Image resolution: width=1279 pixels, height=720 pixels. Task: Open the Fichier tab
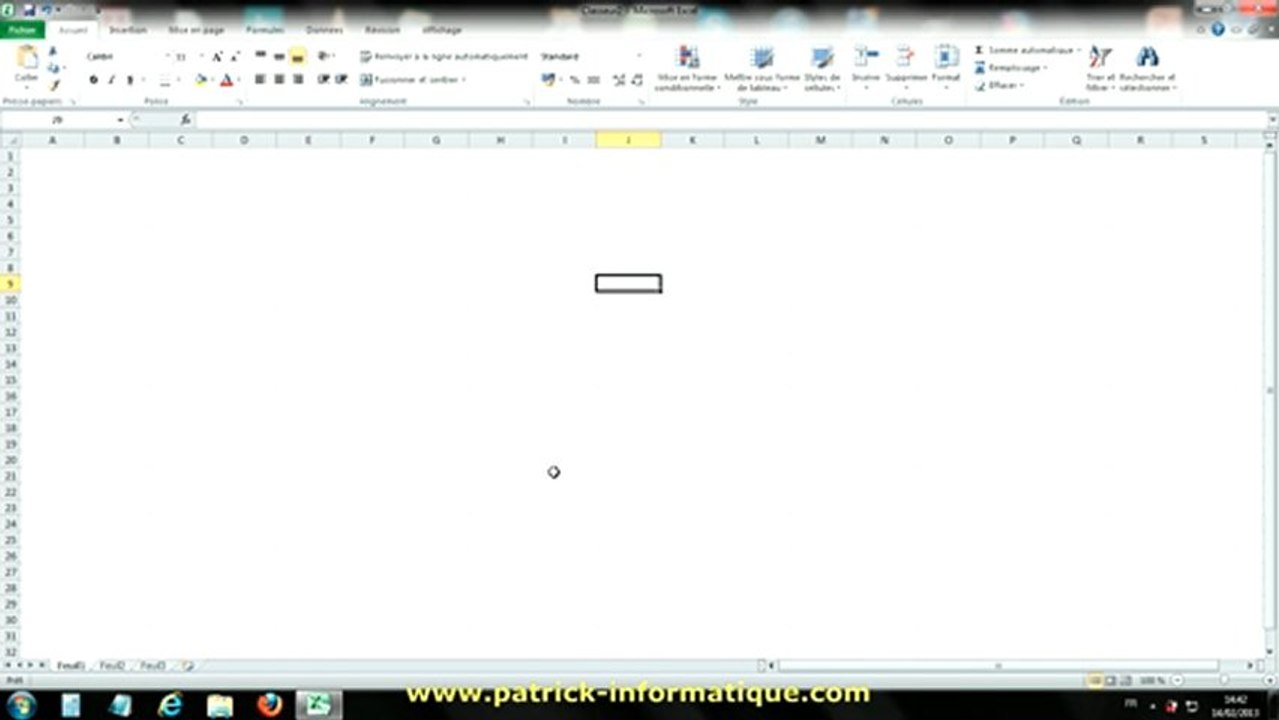[x=21, y=30]
